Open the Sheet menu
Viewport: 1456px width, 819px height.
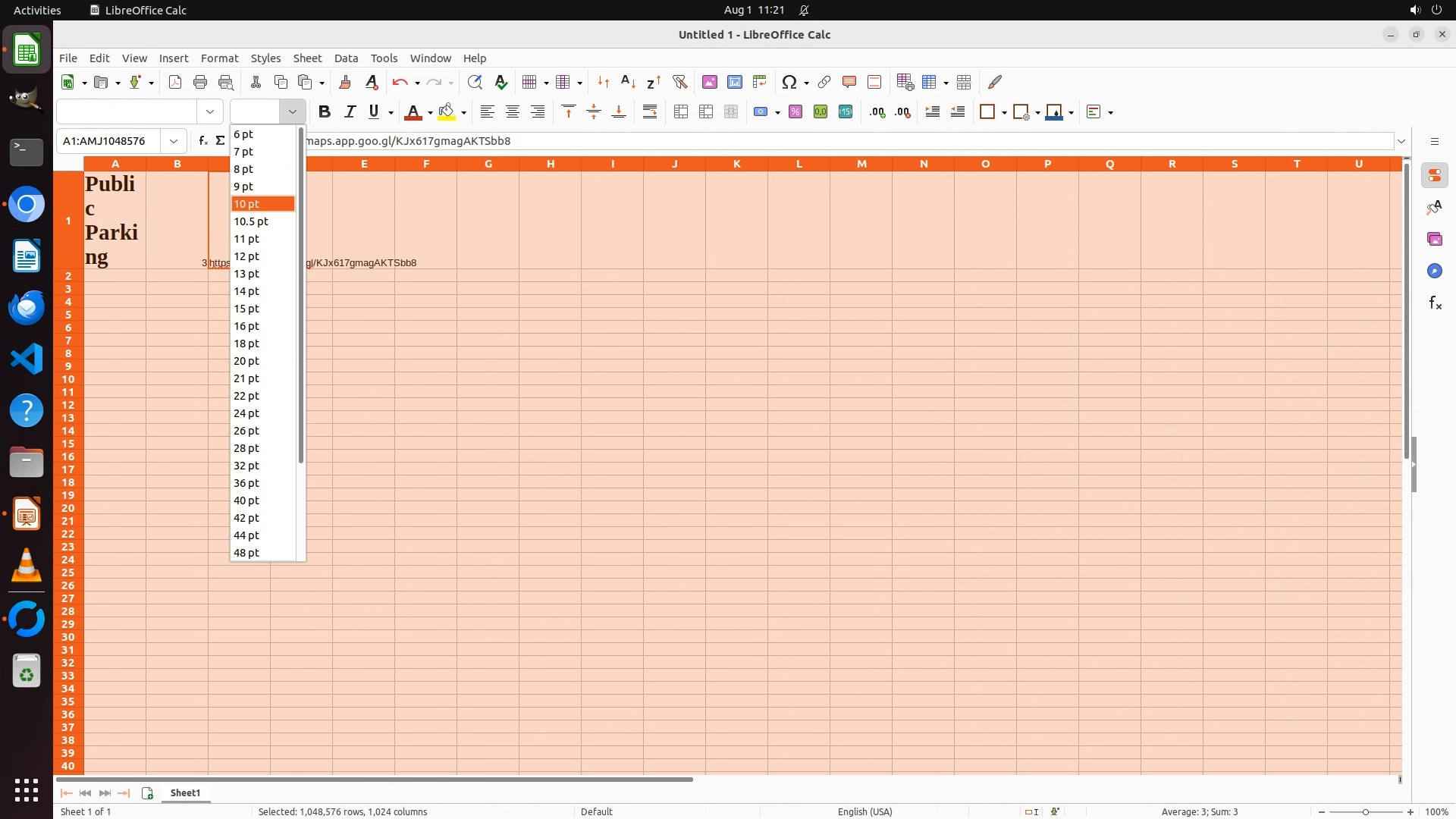(x=307, y=58)
